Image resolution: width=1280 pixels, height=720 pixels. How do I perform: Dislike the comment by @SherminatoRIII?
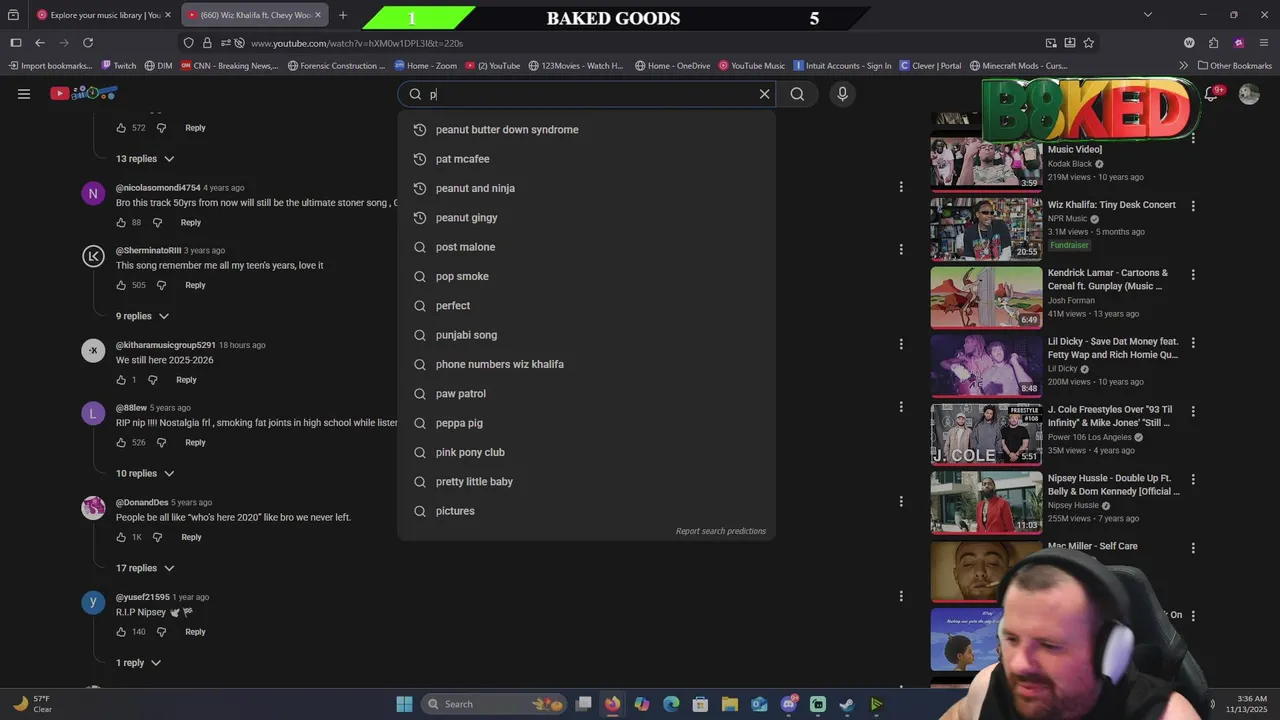[x=161, y=285]
